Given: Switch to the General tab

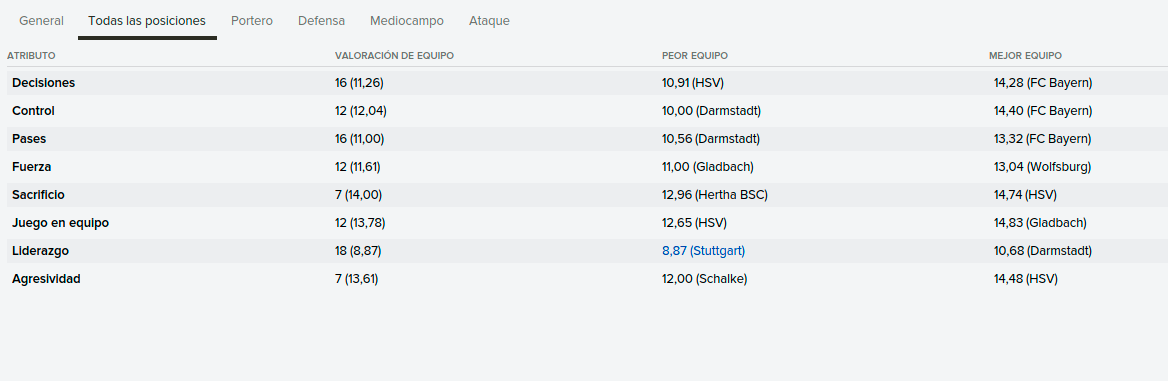Looking at the screenshot, I should point(41,21).
